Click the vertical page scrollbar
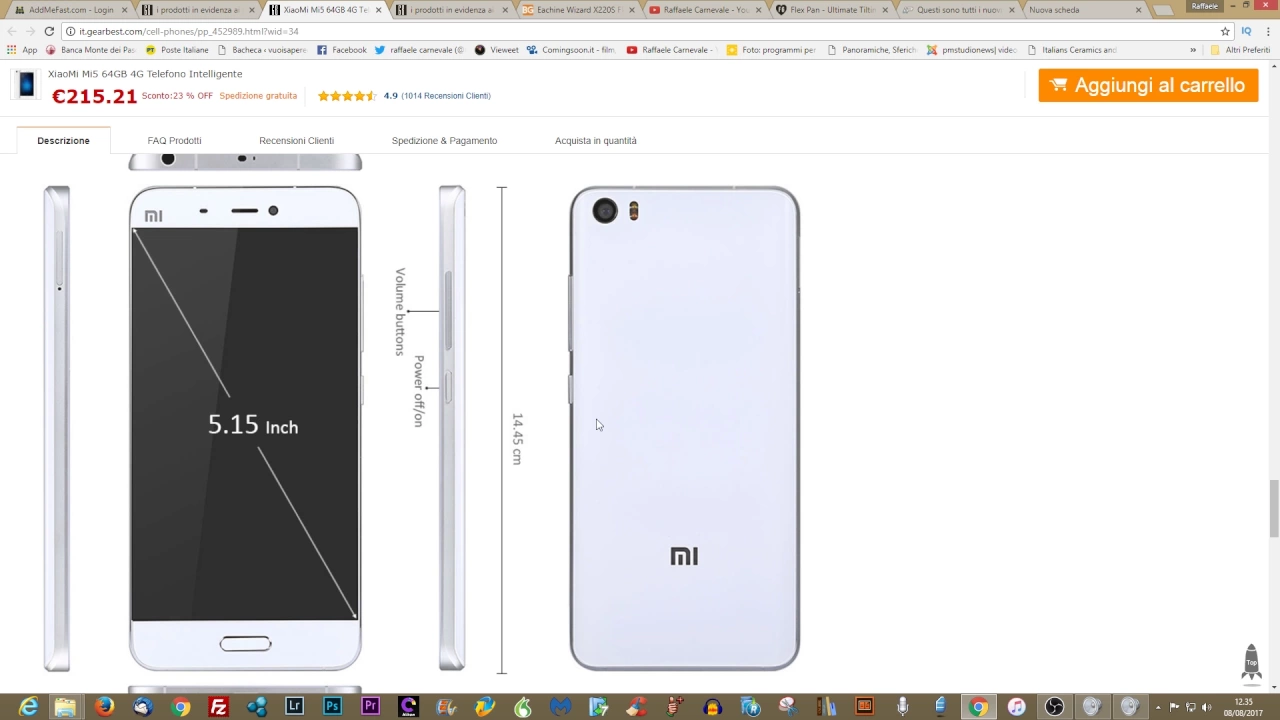1280x720 pixels. click(x=1274, y=510)
